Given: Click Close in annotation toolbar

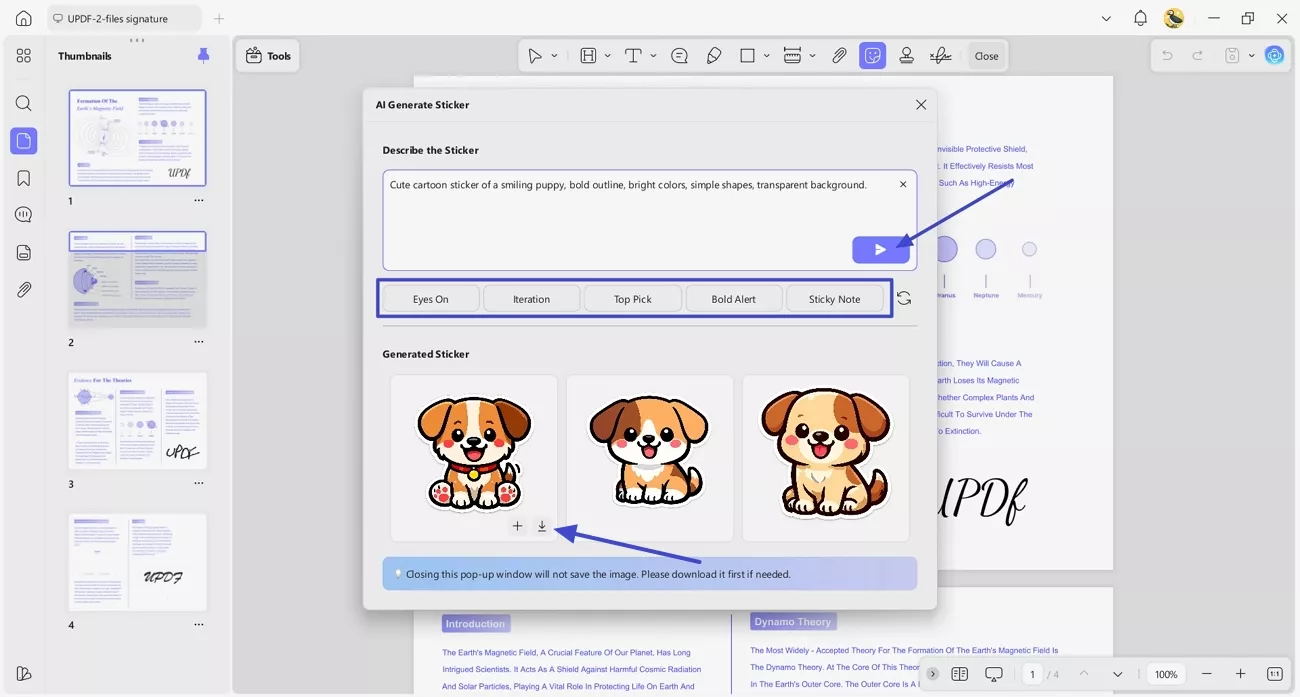Looking at the screenshot, I should tap(986, 56).
